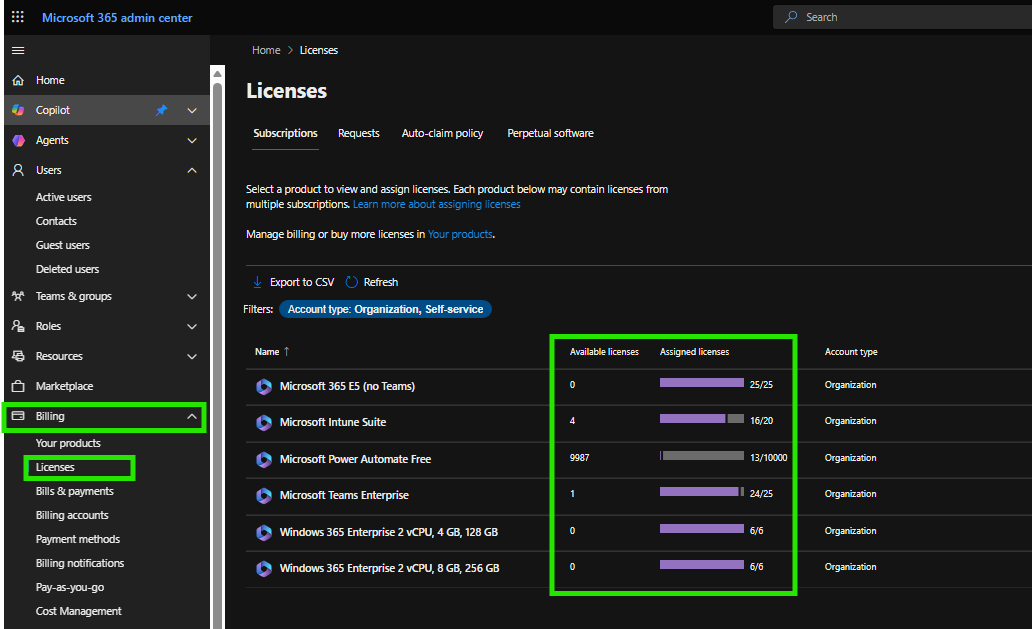Click Microsoft 365 E5 assigned licenses bar

coord(702,383)
